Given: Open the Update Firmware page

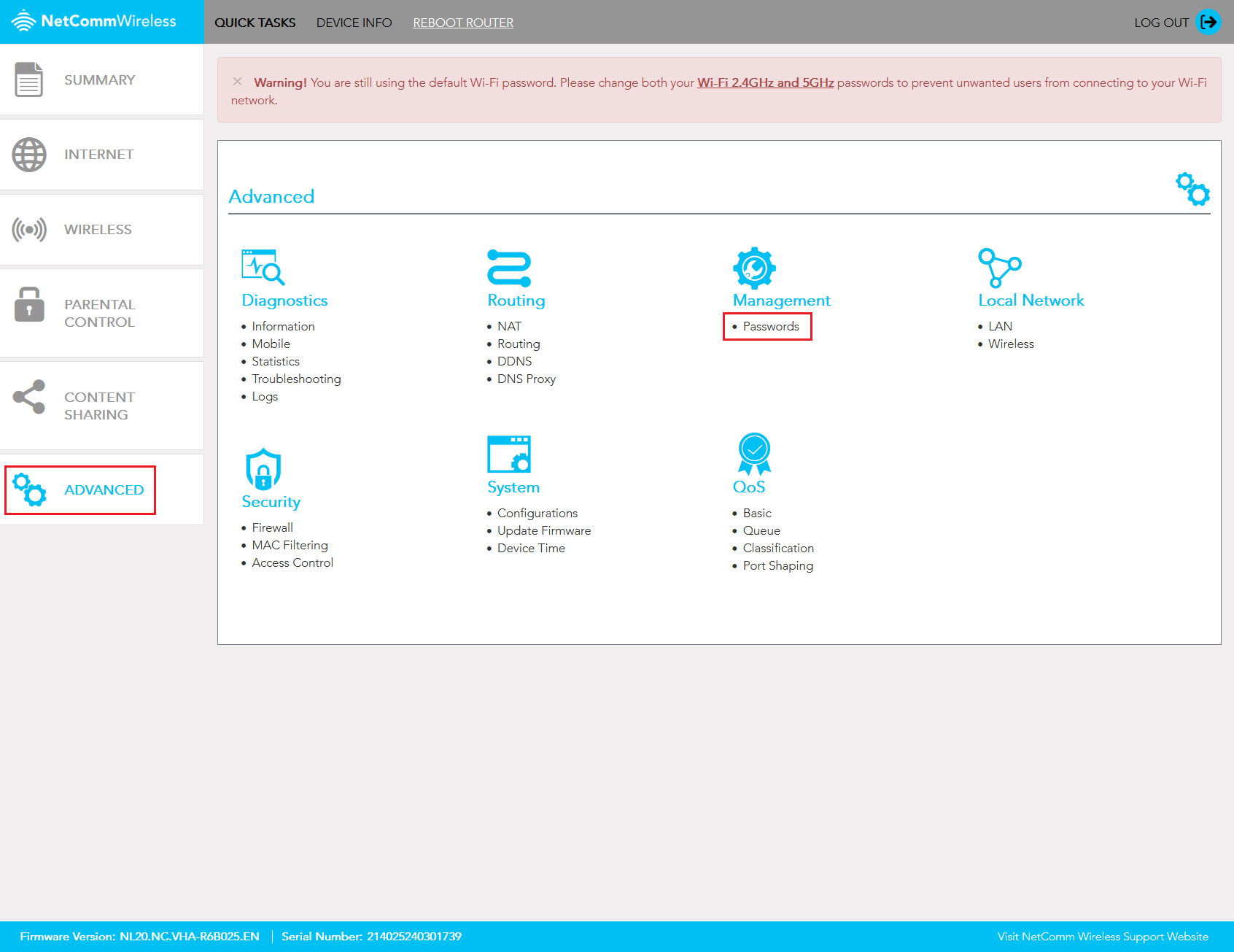Looking at the screenshot, I should pos(543,530).
